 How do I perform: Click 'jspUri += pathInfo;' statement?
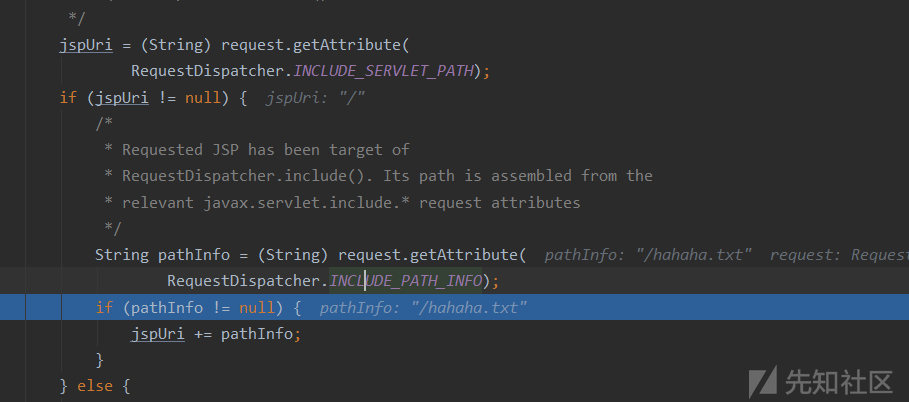tap(215, 333)
